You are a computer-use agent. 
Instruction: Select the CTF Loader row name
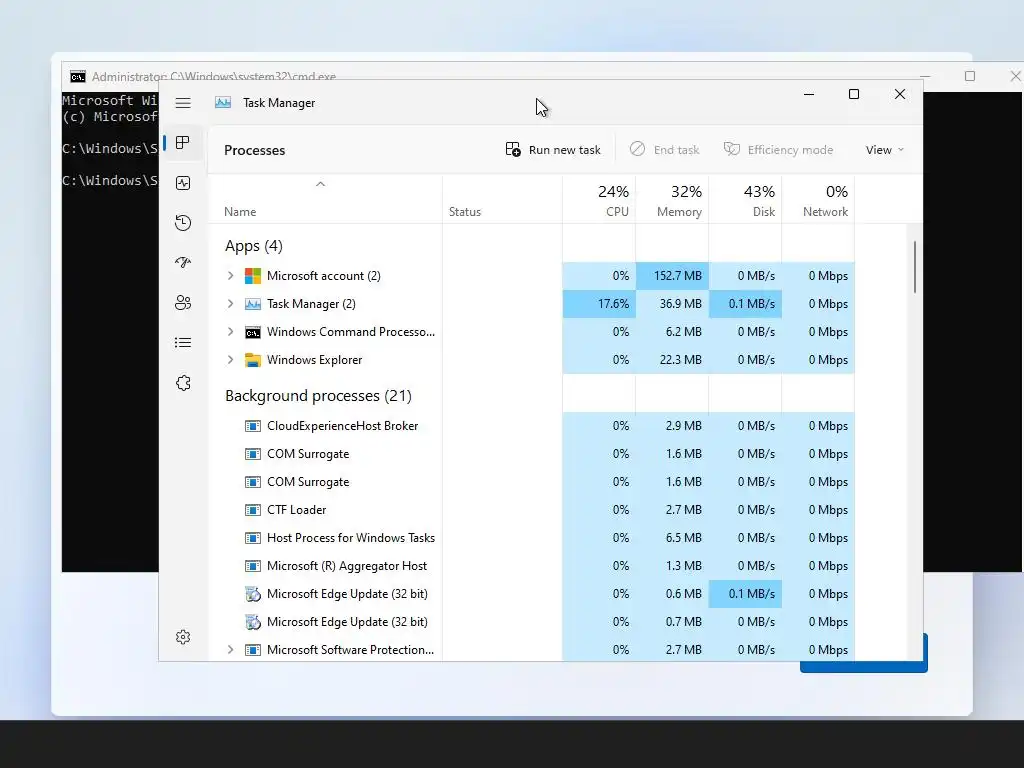tap(296, 510)
